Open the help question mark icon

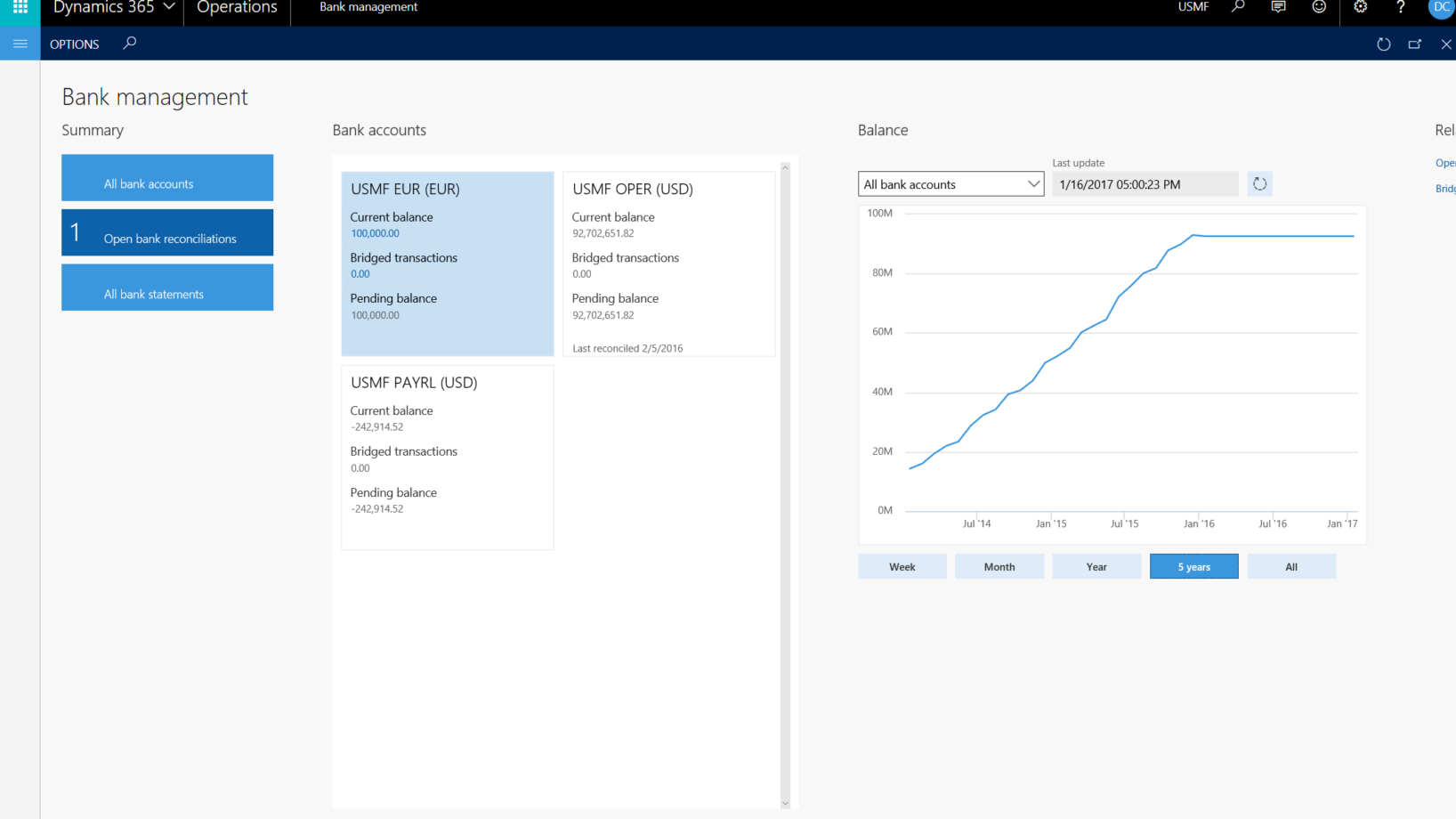point(1401,7)
